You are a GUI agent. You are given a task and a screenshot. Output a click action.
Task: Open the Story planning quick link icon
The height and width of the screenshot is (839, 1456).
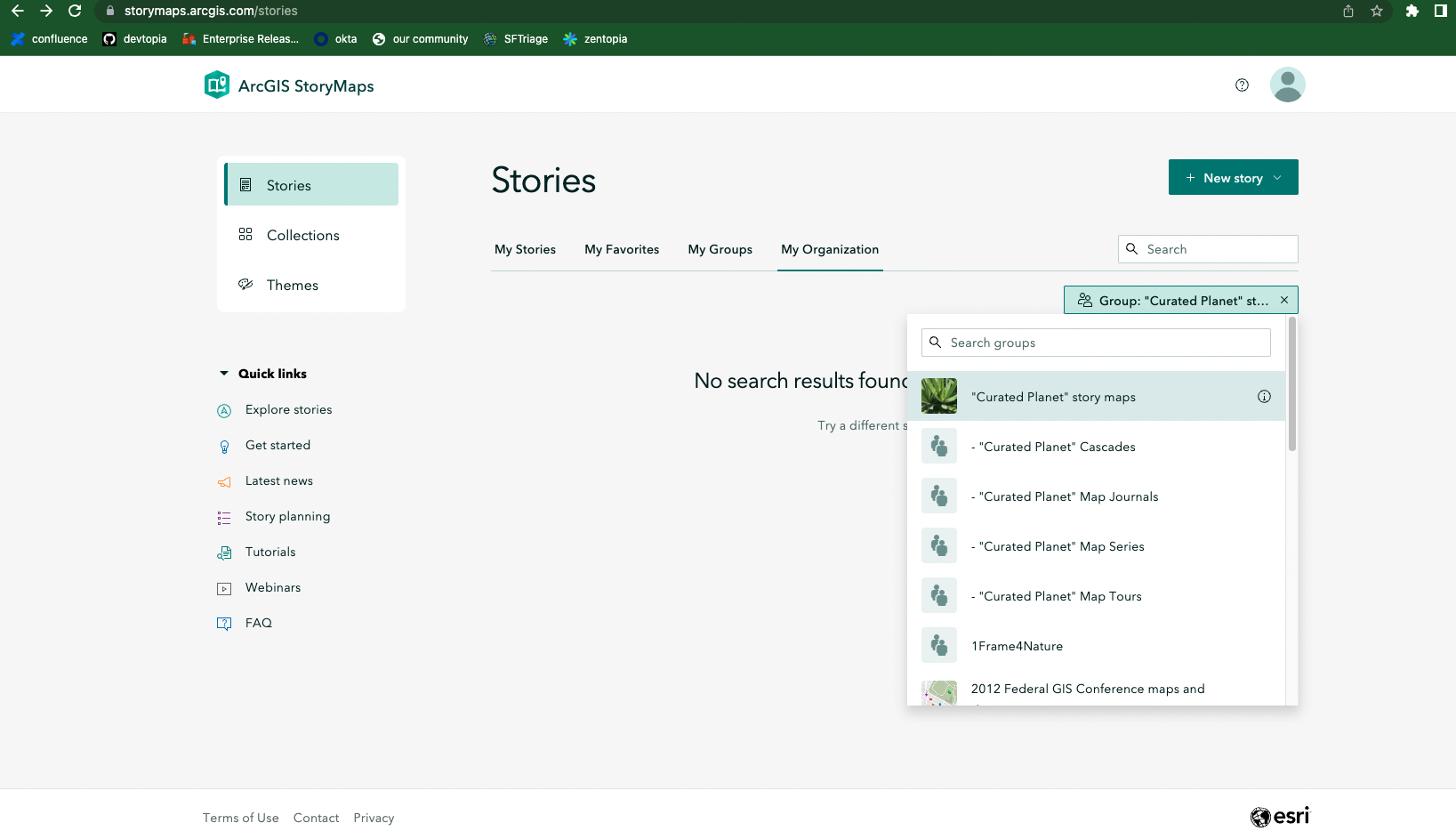[223, 516]
